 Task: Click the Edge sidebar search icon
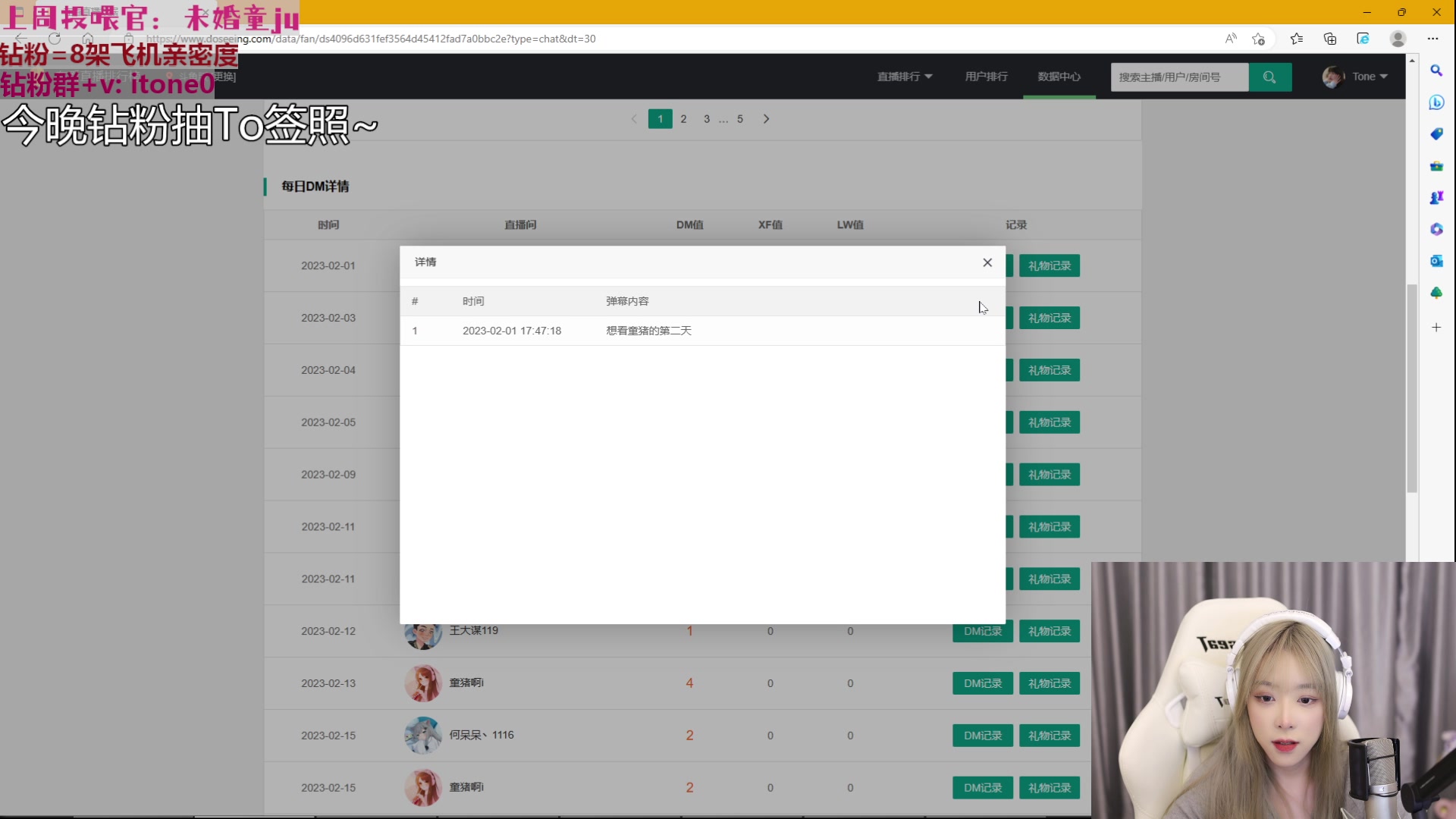pyautogui.click(x=1436, y=71)
